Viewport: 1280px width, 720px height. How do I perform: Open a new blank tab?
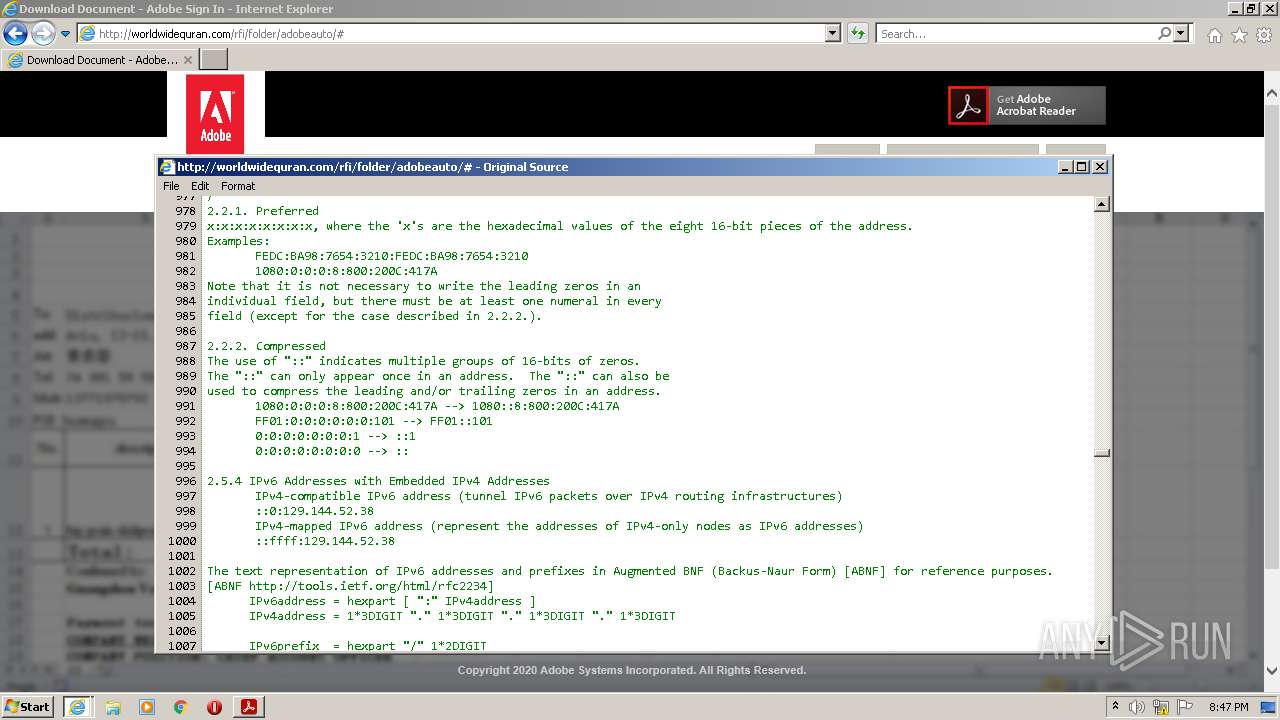[214, 60]
